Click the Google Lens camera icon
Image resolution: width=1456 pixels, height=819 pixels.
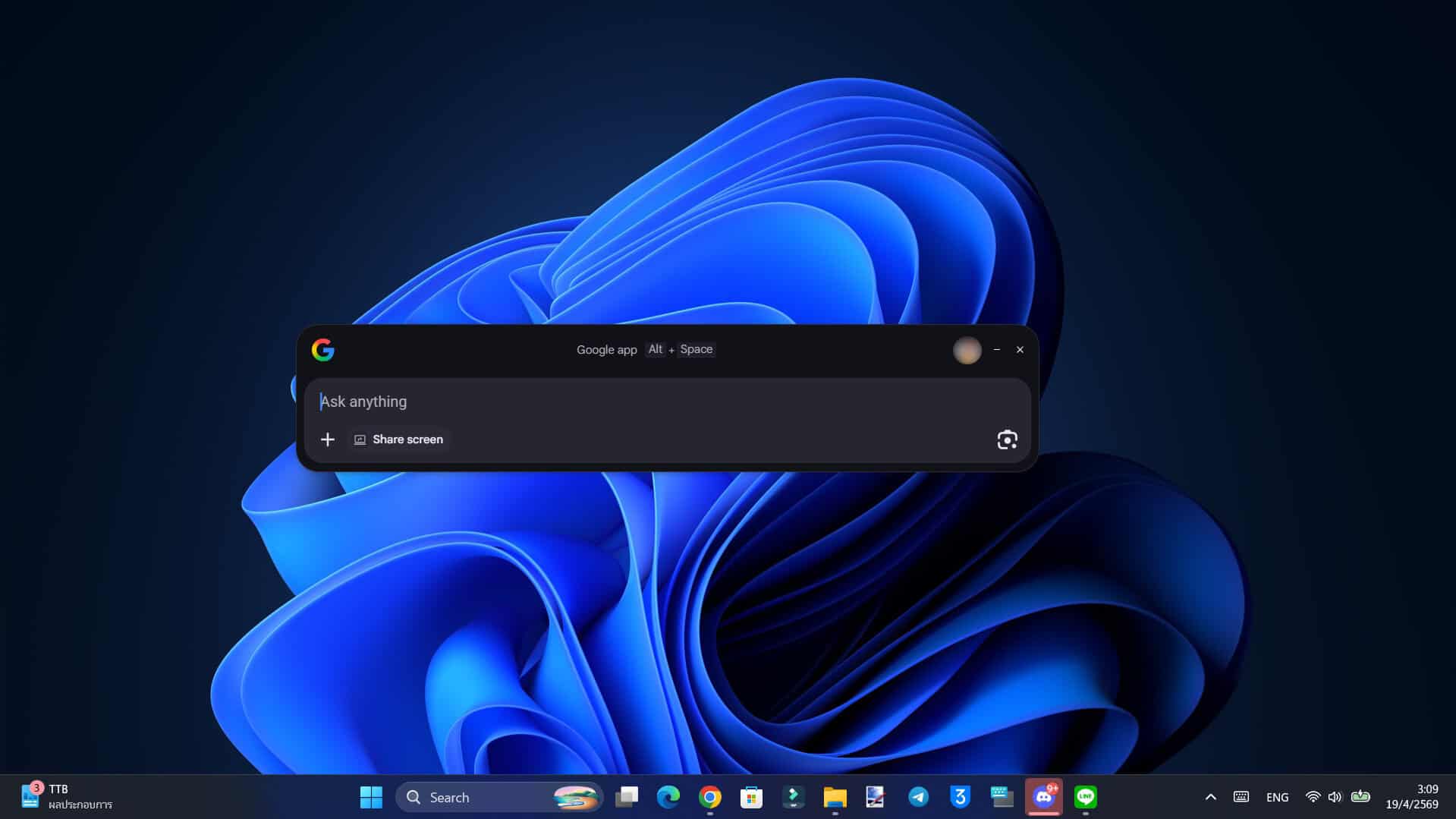[1007, 439]
